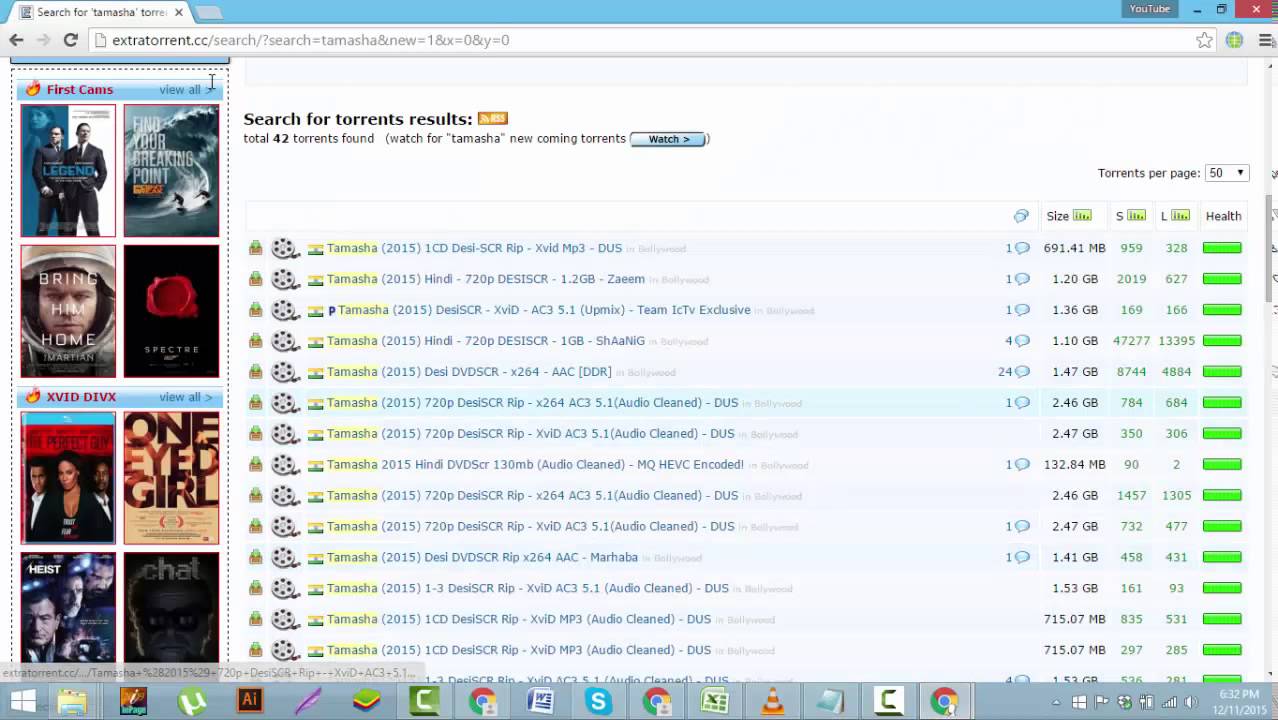Open File Explorer from the taskbar
1278x720 pixels.
pos(72,702)
